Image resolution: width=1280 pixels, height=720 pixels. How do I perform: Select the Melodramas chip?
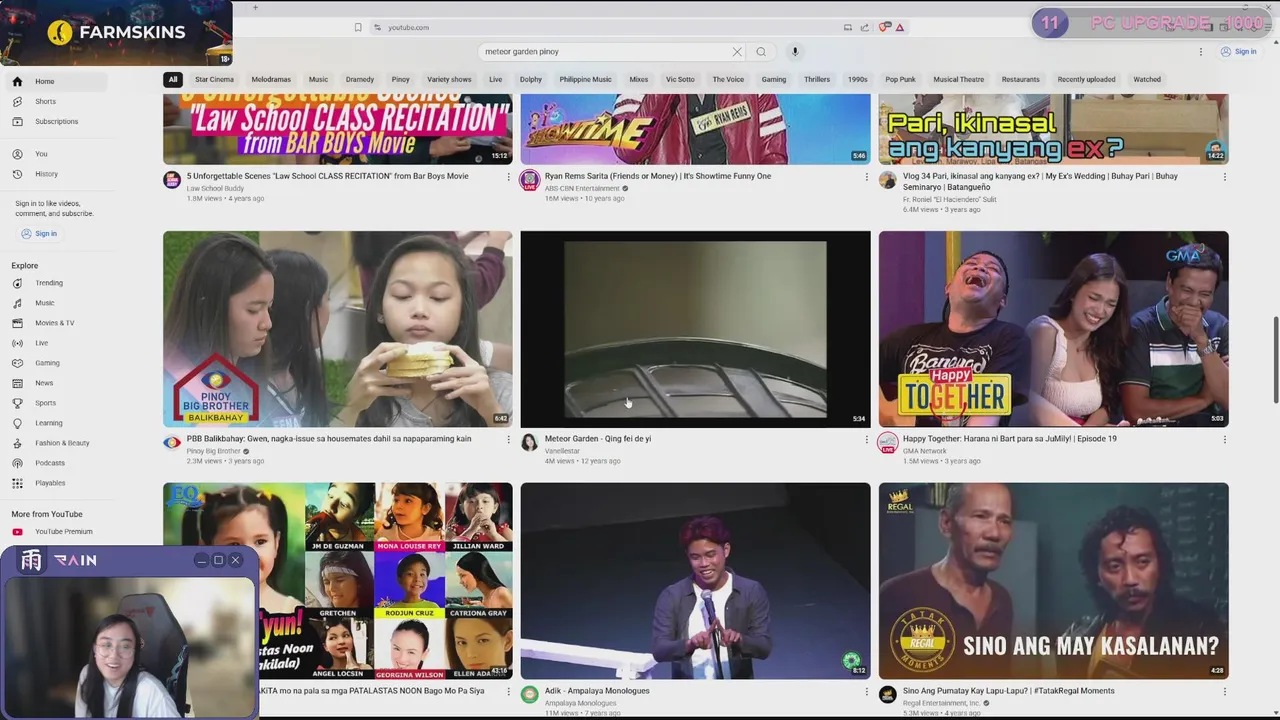(271, 79)
